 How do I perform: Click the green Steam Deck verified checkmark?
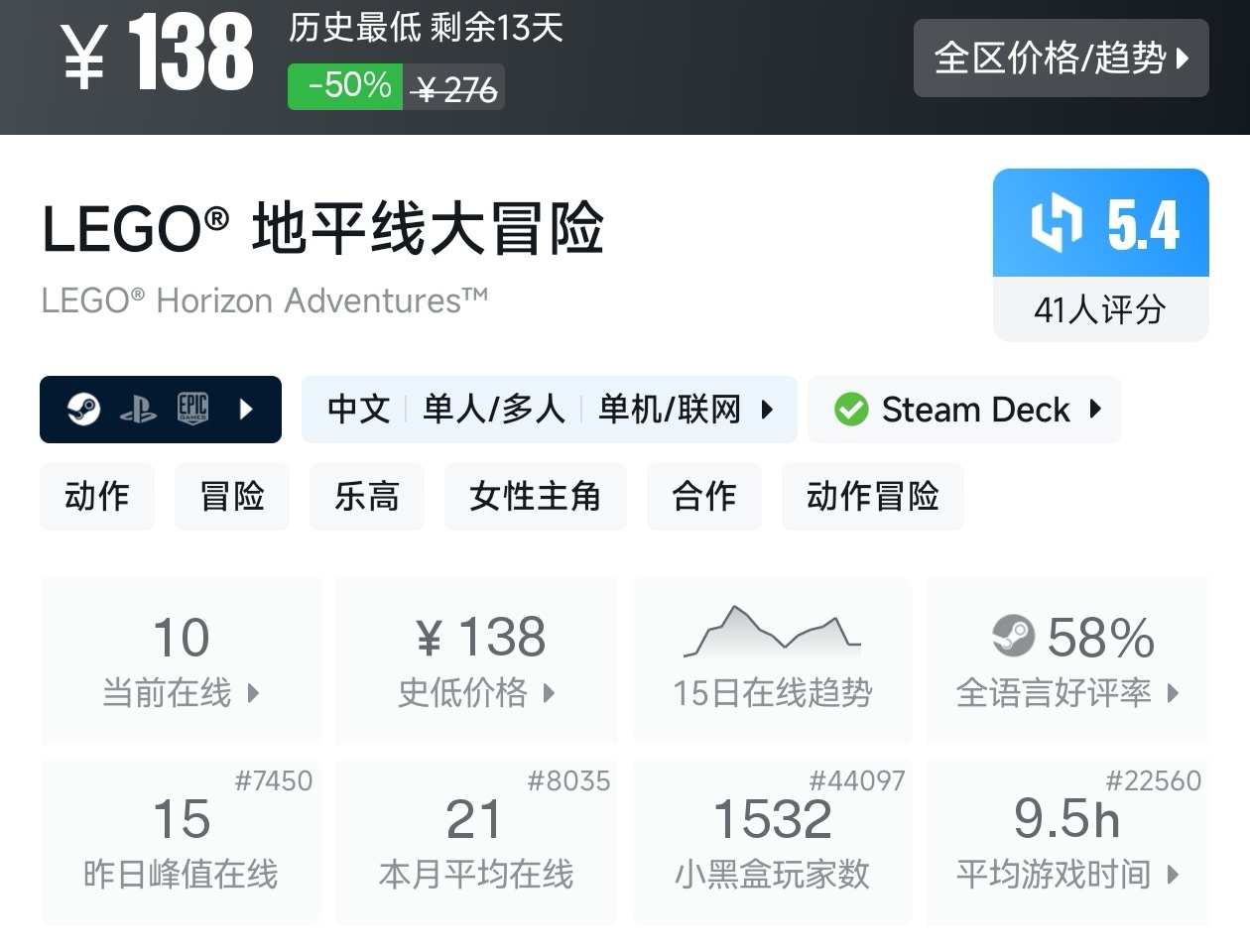pyautogui.click(x=851, y=409)
